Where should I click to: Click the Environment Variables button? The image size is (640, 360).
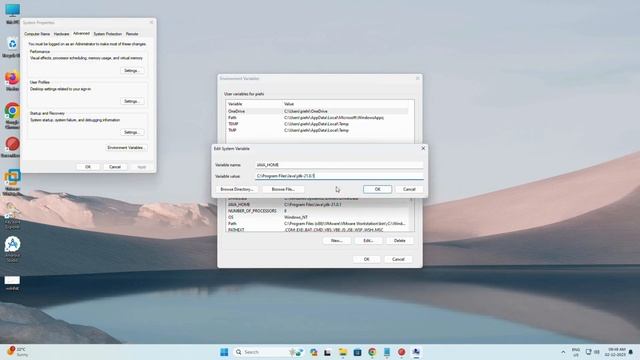click(125, 148)
